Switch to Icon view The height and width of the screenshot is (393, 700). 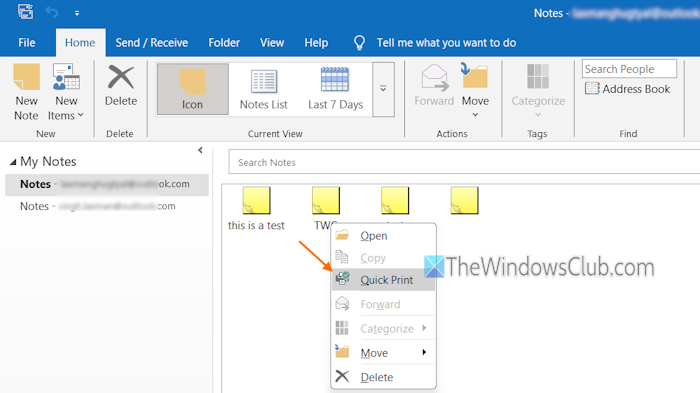coord(192,89)
